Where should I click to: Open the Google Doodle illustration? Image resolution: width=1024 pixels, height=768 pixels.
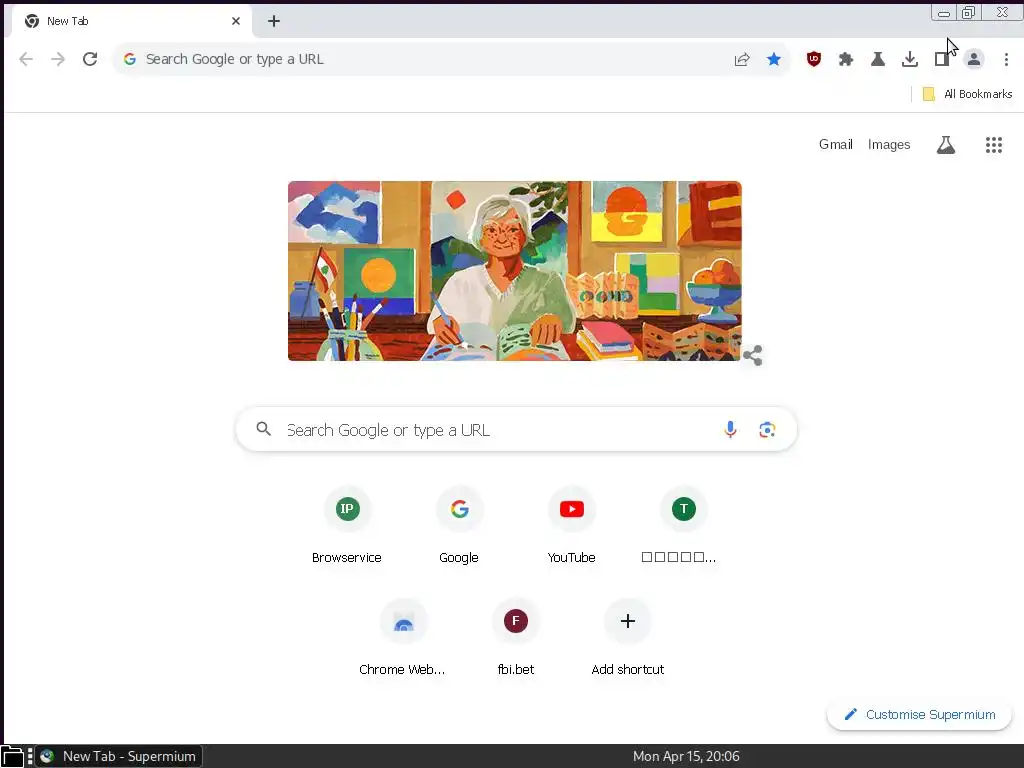point(515,271)
